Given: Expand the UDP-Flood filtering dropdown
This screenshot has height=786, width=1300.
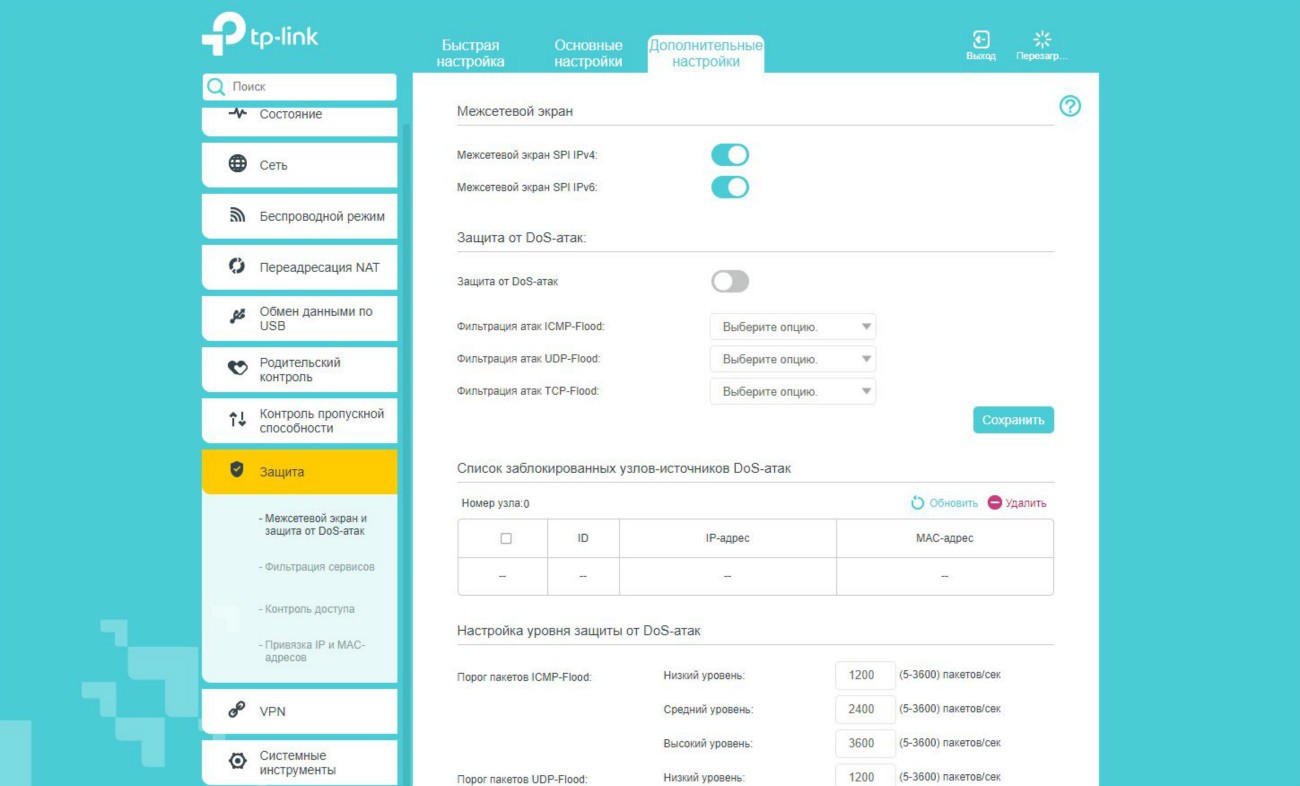Looking at the screenshot, I should point(792,359).
